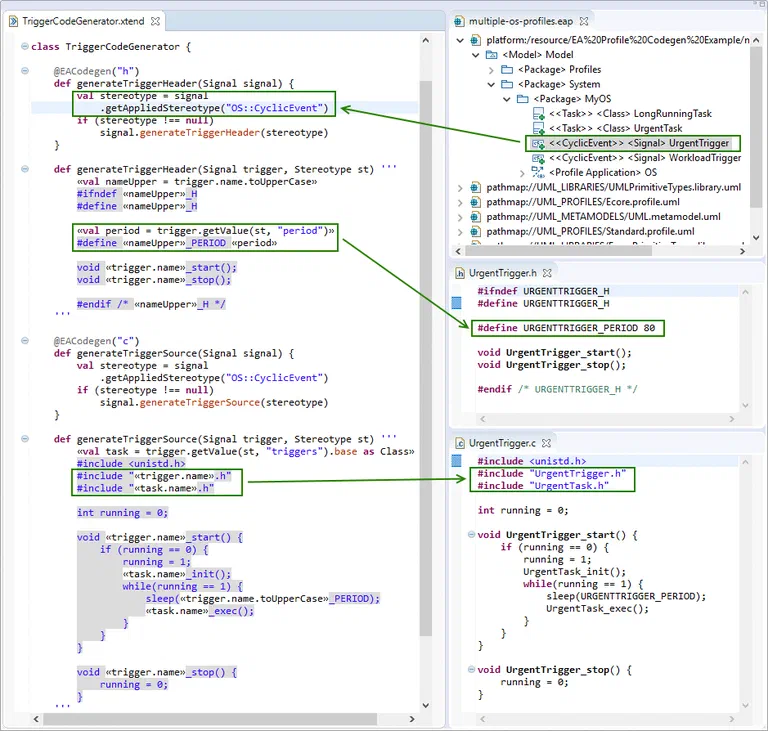Click model tree vertical scrollbar down arrow
Screen dimensions: 768x731
point(756,238)
